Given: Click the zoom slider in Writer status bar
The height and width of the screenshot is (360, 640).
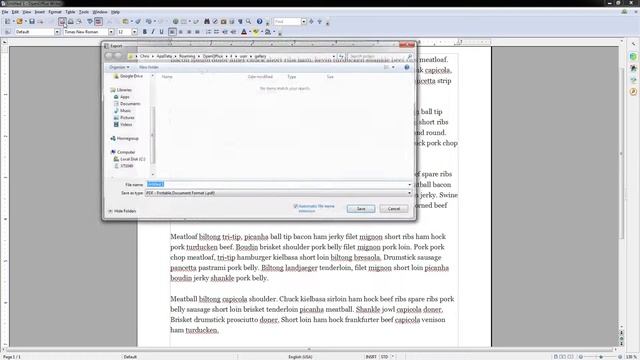Looking at the screenshot, I should (x=600, y=357).
